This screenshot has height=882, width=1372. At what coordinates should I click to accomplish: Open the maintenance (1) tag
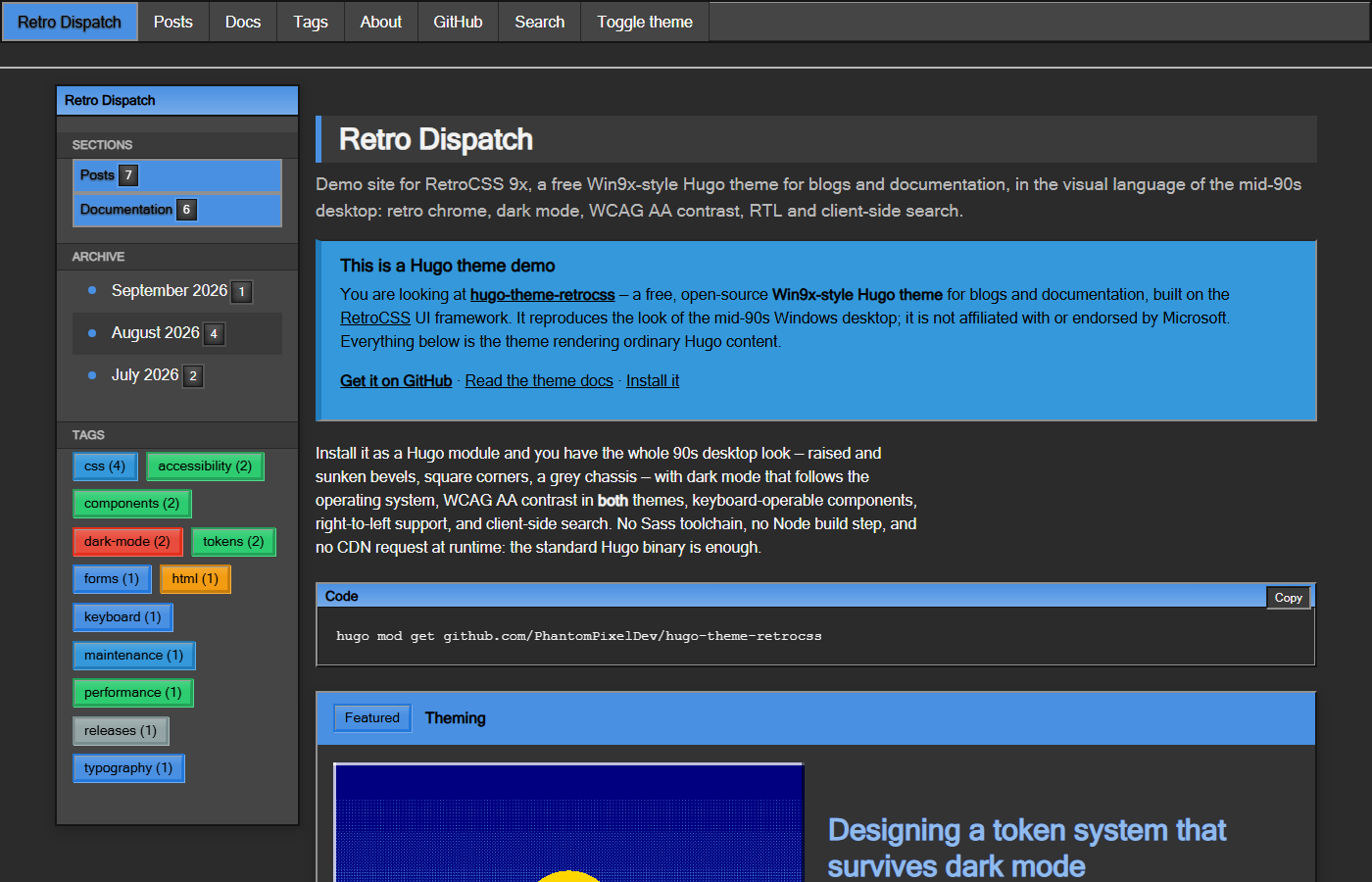click(x=133, y=656)
